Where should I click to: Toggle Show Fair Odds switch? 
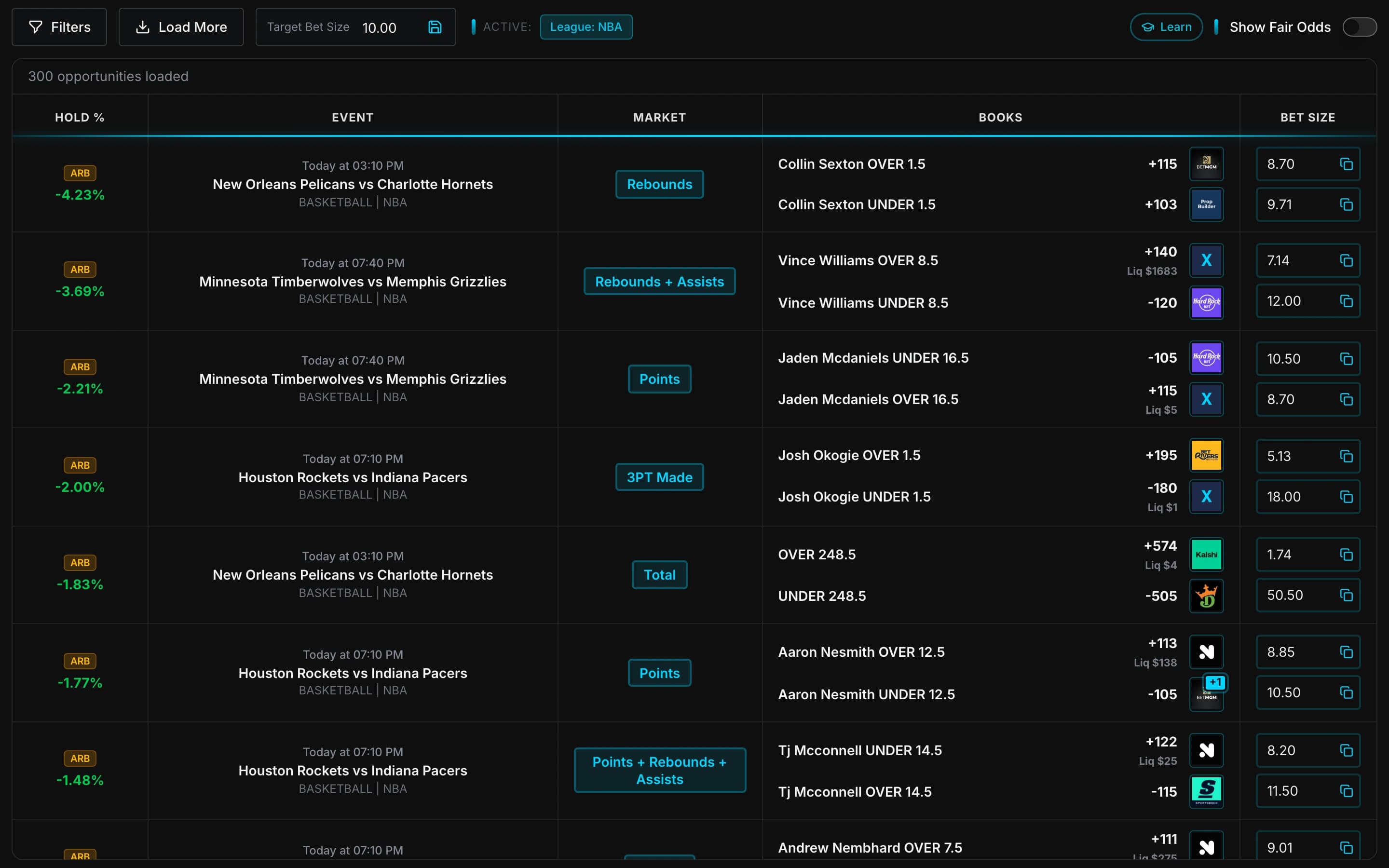pyautogui.click(x=1359, y=27)
